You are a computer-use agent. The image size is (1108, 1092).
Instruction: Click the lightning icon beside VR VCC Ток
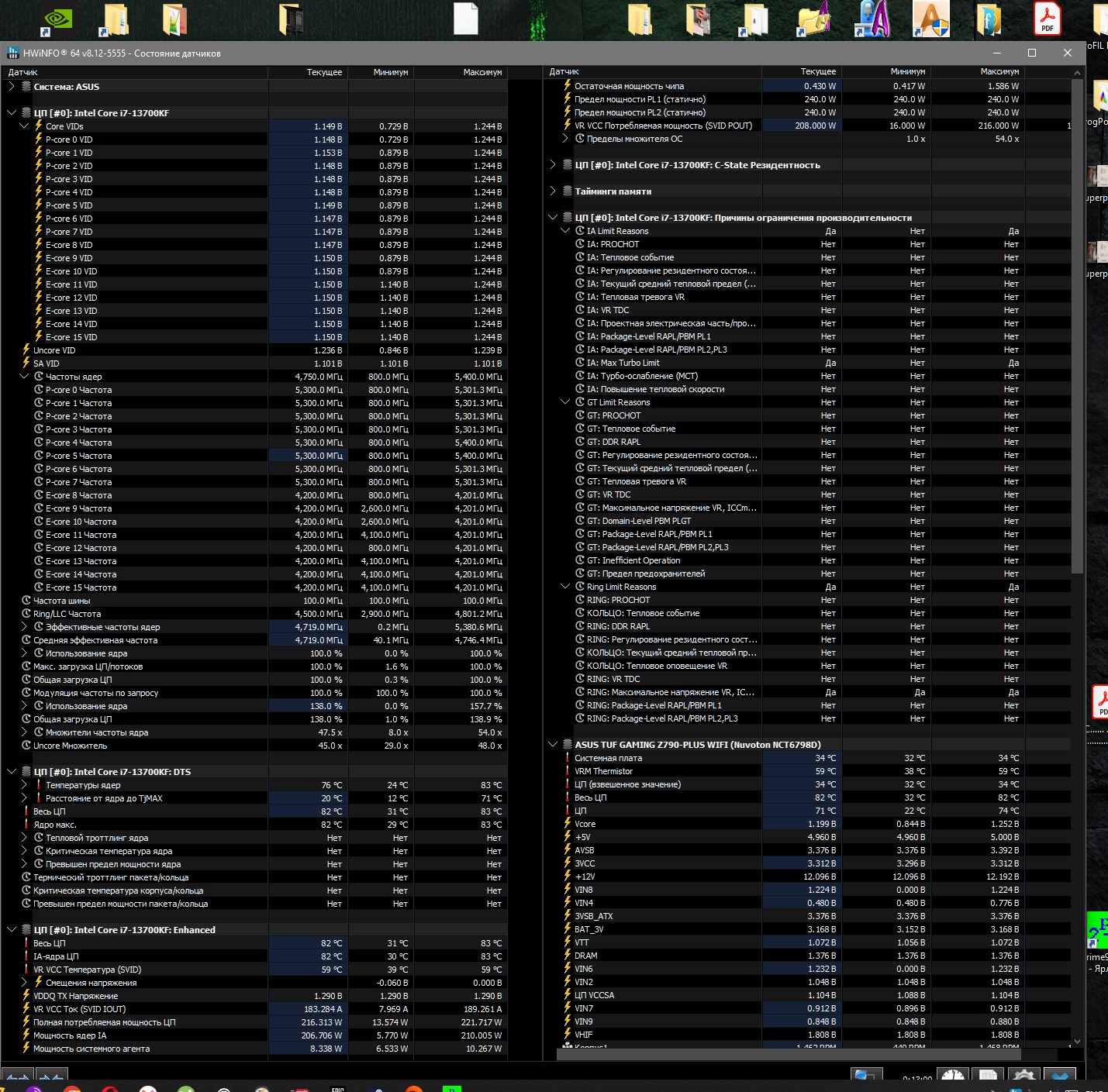(26, 1009)
